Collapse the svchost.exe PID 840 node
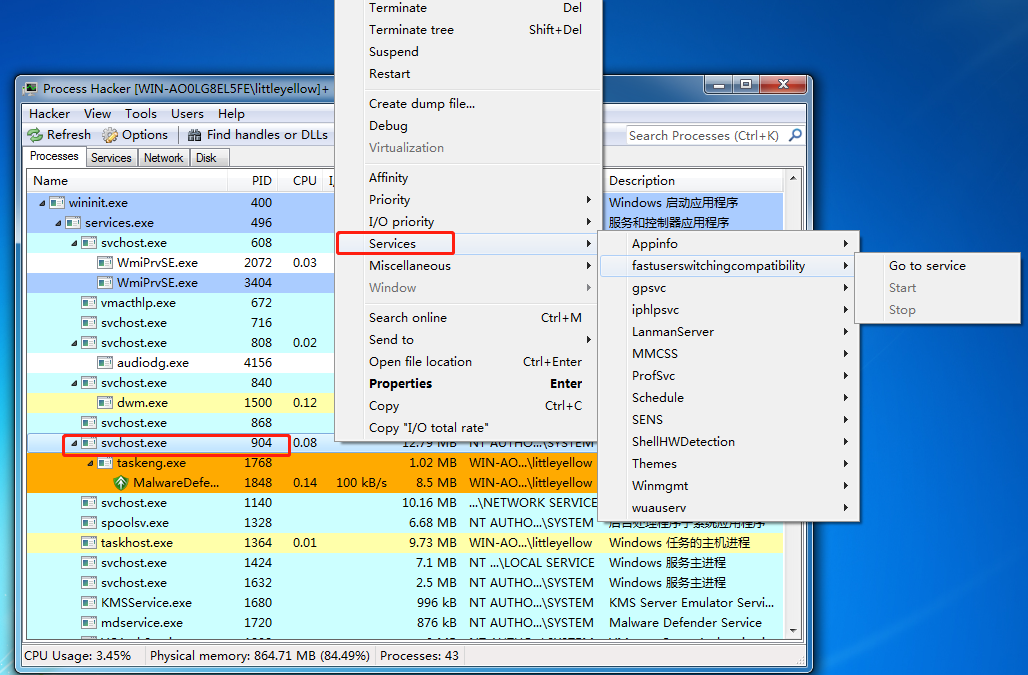This screenshot has height=675, width=1028. click(x=74, y=383)
